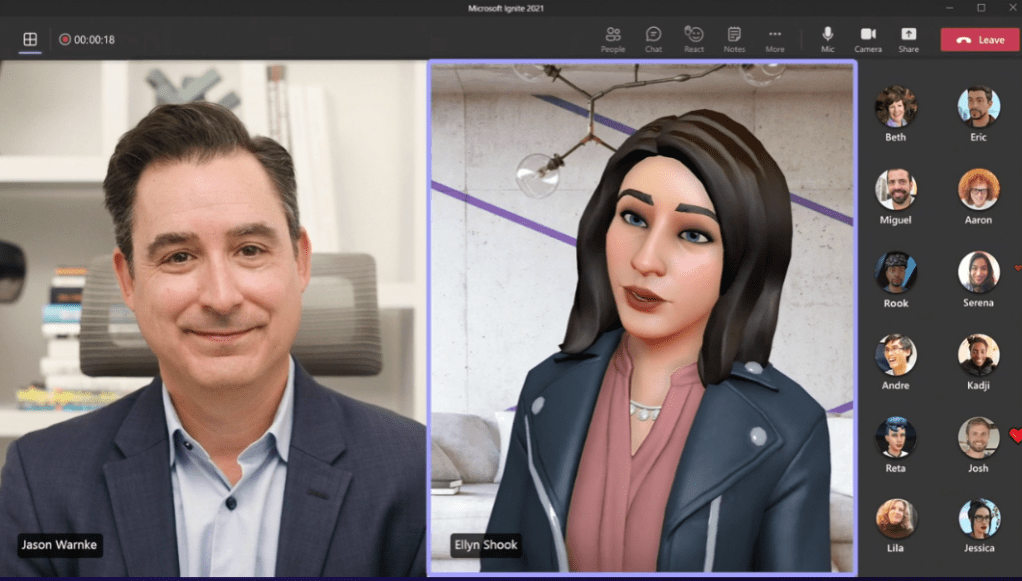This screenshot has height=581, width=1022.
Task: Click Beth's participant avatar
Action: 895,107
